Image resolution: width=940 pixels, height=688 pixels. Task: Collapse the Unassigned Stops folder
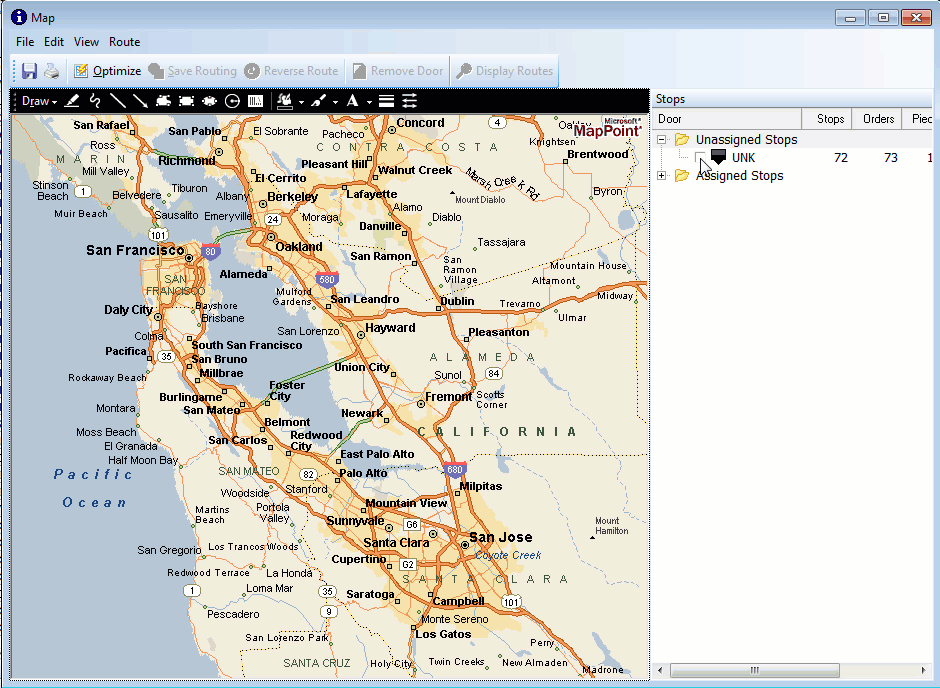(x=662, y=140)
